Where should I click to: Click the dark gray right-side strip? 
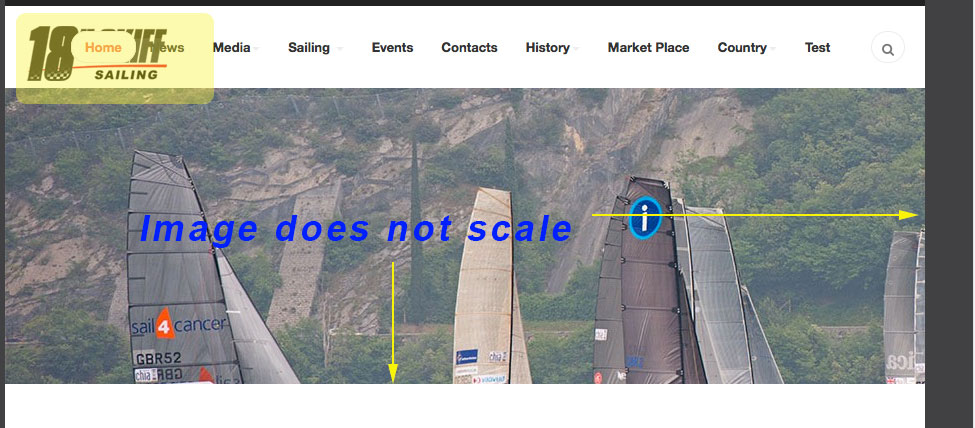[x=950, y=214]
